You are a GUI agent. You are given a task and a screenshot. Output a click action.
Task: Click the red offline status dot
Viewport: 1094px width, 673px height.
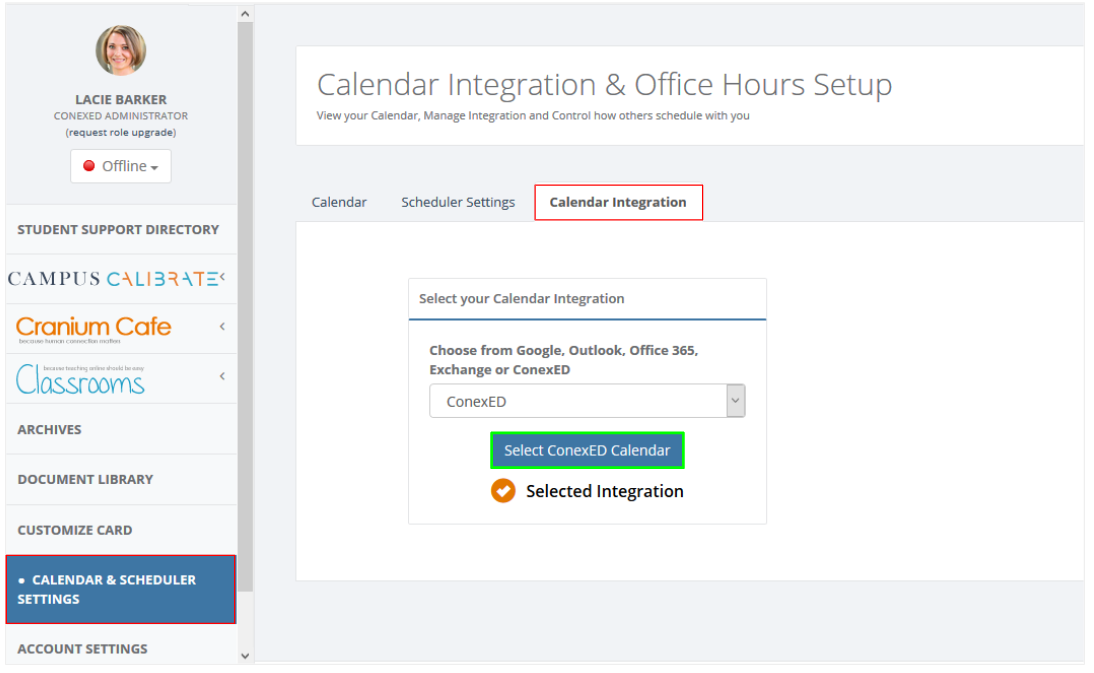(89, 166)
